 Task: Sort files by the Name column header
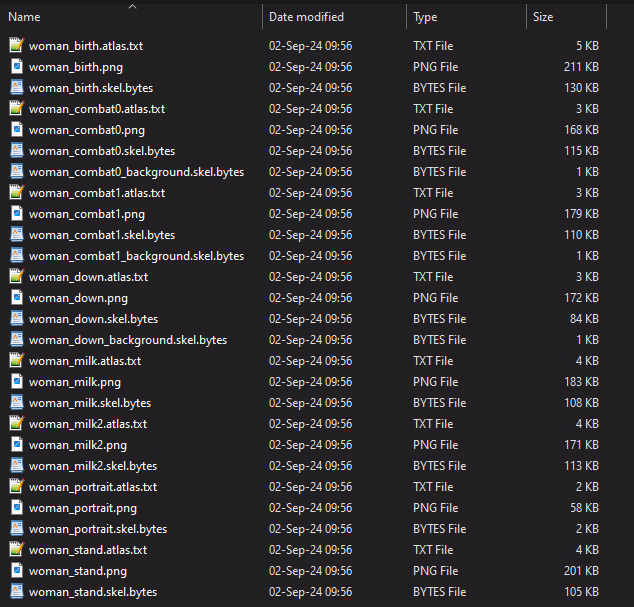pos(25,17)
